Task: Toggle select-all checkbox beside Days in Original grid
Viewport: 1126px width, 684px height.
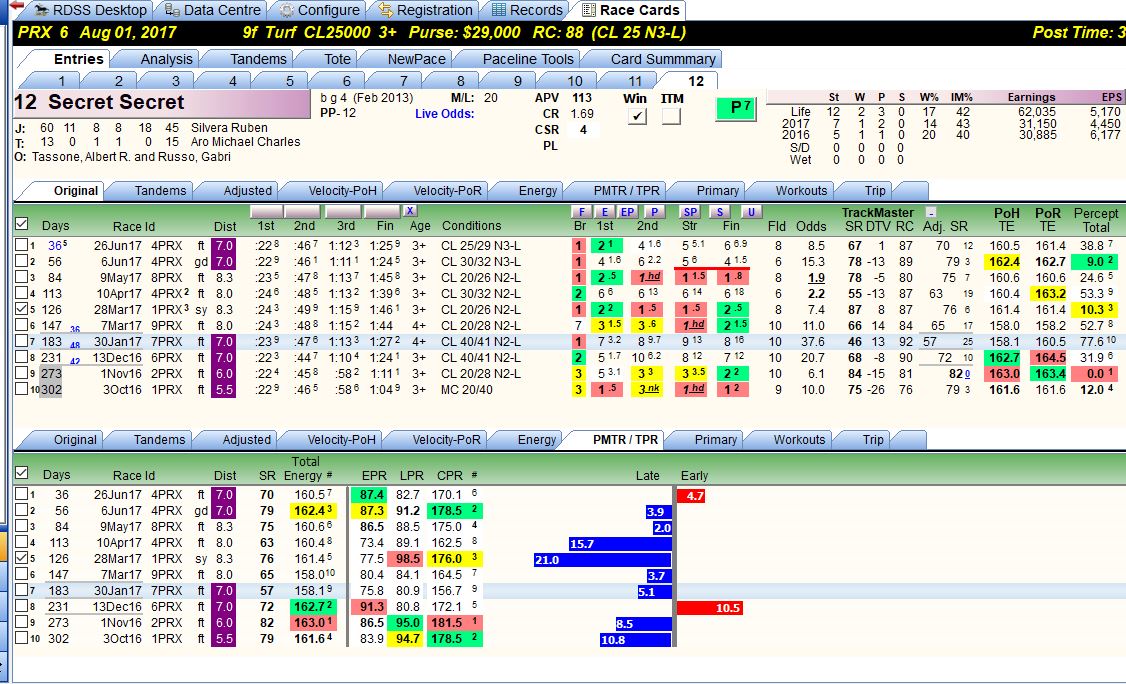Action: pyautogui.click(x=22, y=224)
